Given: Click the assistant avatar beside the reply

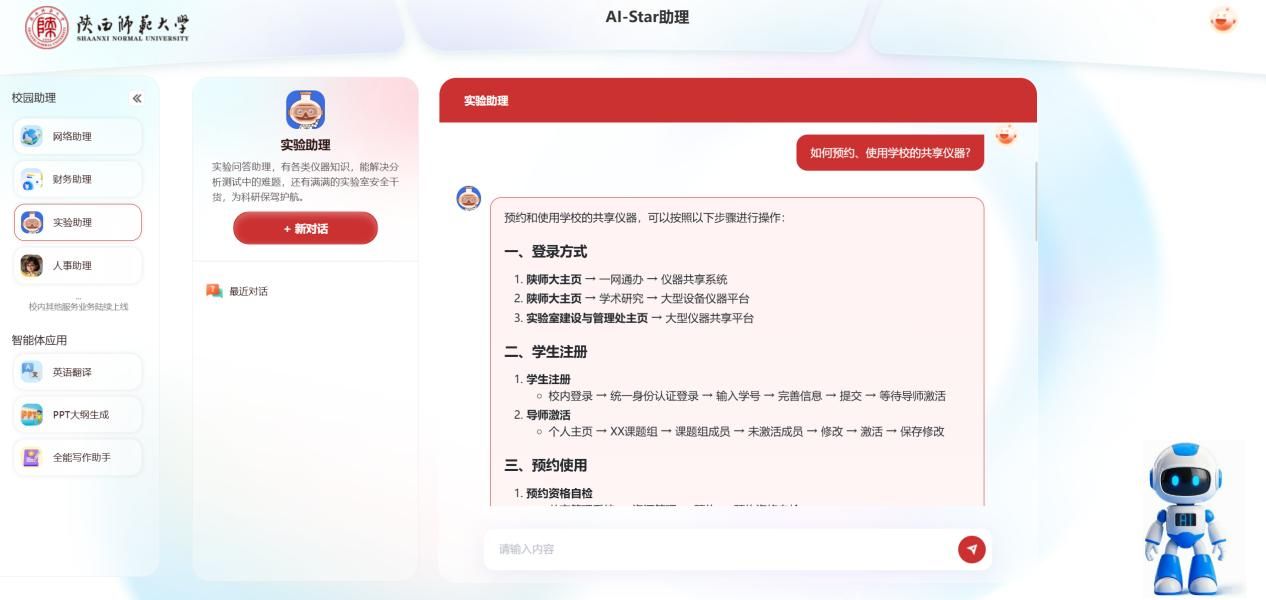Looking at the screenshot, I should (469, 198).
